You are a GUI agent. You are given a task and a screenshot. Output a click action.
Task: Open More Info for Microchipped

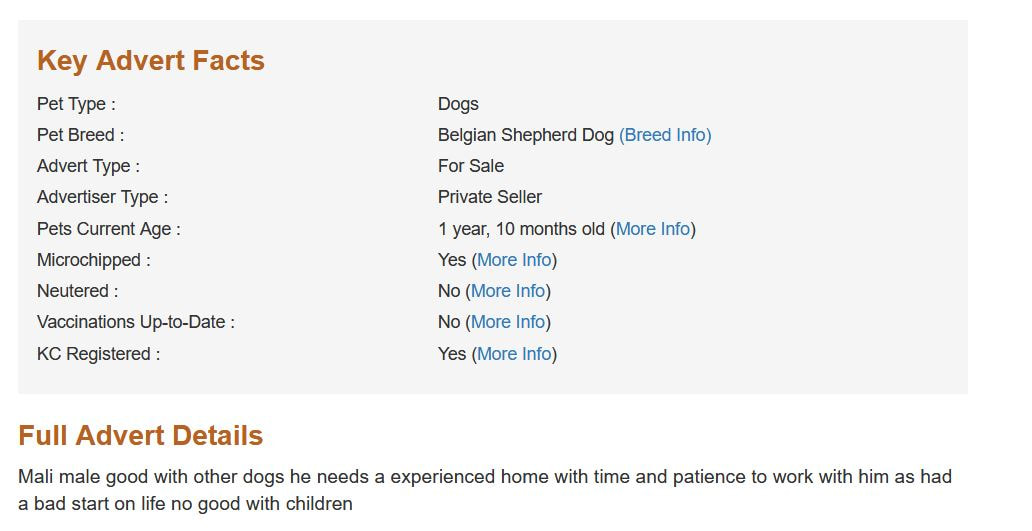coord(514,260)
